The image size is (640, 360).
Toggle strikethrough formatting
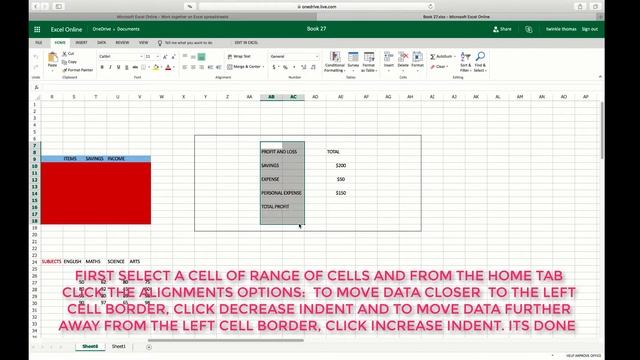click(x=135, y=67)
